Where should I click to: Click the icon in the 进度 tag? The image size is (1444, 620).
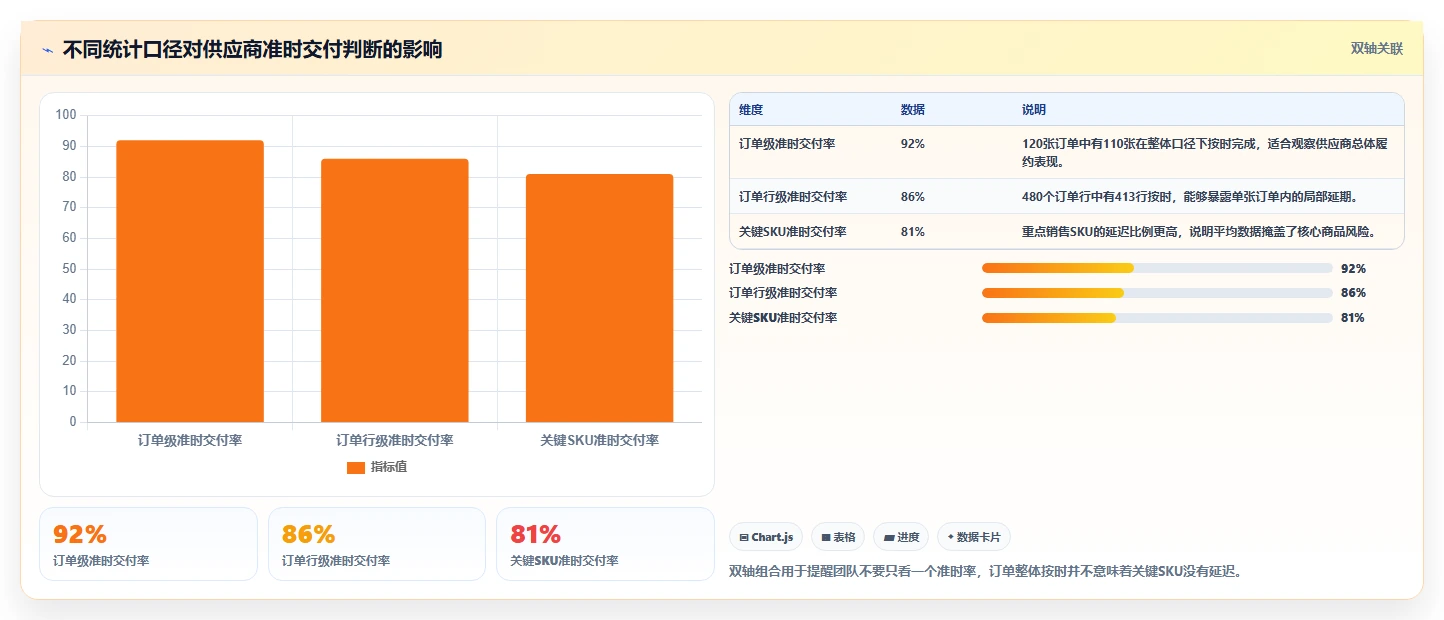coord(888,538)
